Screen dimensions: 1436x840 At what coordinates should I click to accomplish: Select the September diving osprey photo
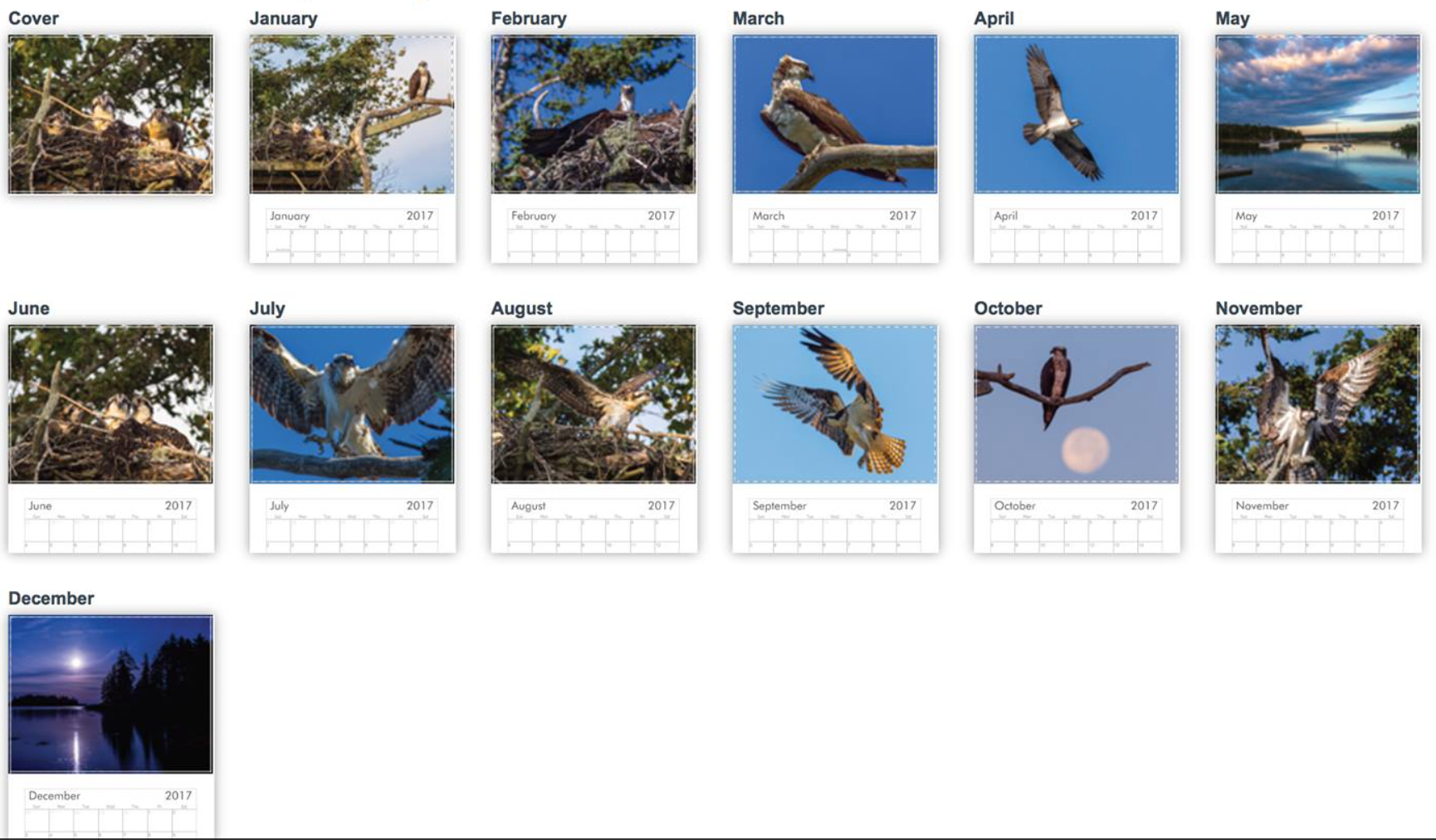point(835,404)
